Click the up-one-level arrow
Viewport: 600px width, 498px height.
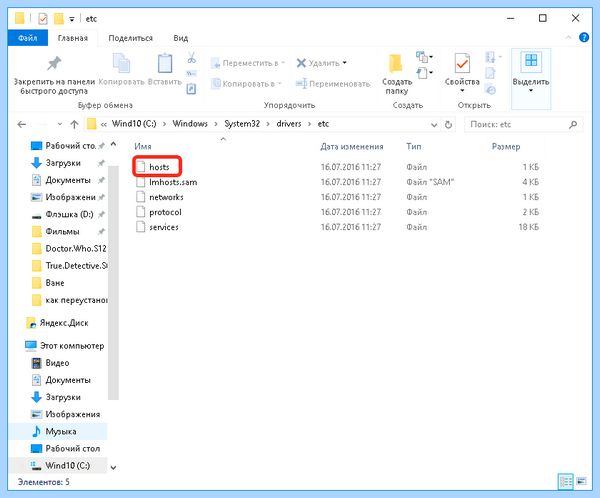[74, 124]
